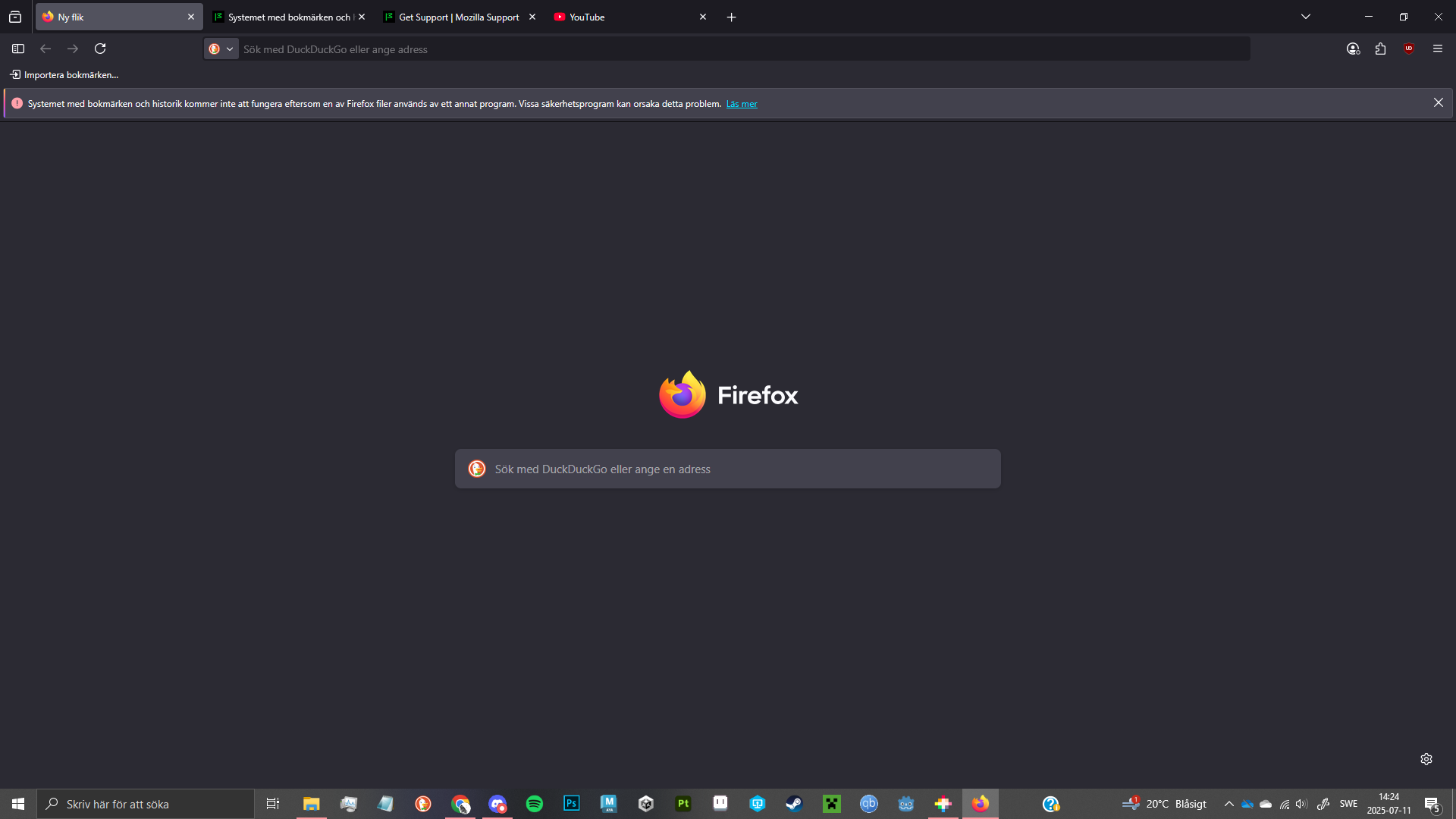Launch Photoshop from the taskbar
This screenshot has width=1456, height=819.
(572, 804)
